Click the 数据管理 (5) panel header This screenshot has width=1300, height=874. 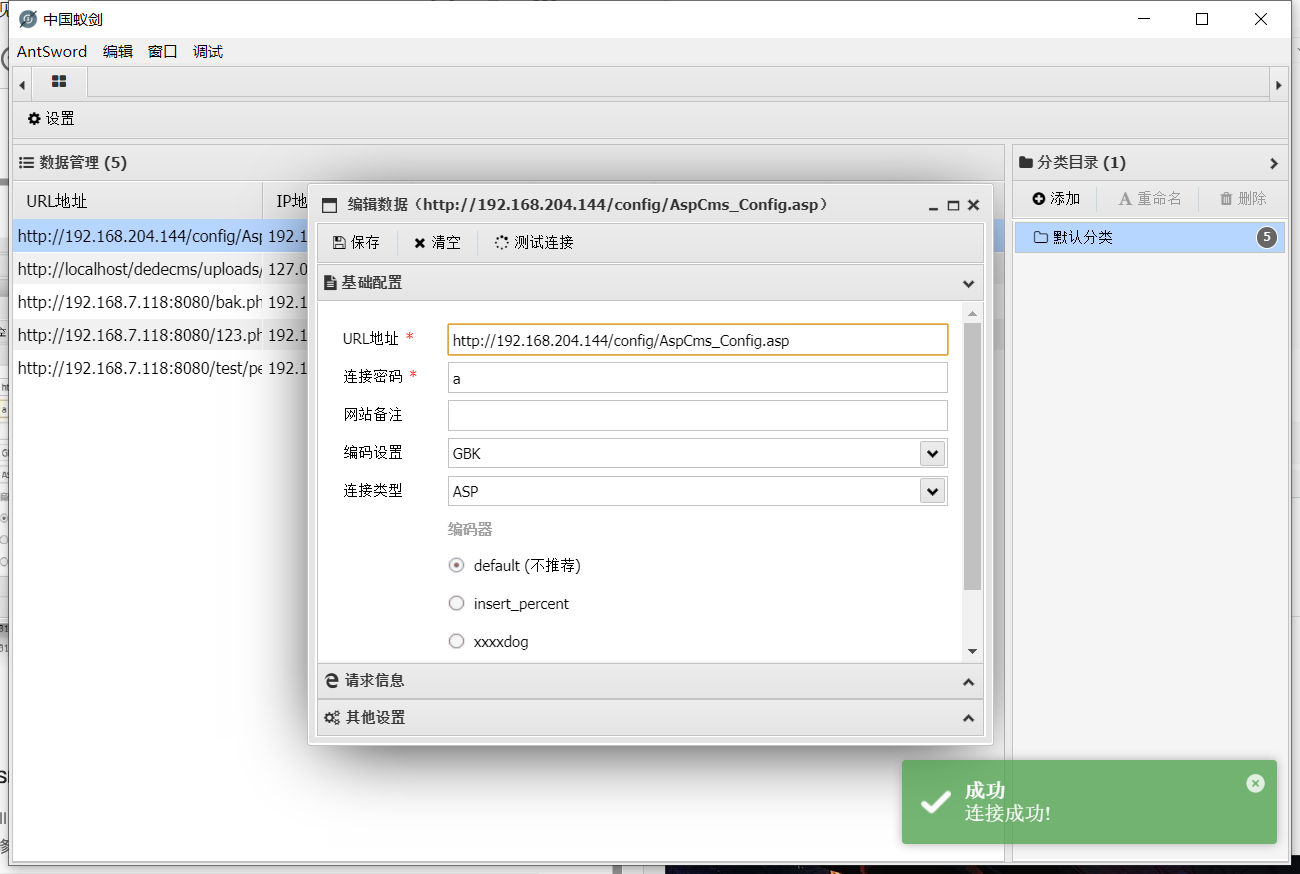tap(508, 163)
